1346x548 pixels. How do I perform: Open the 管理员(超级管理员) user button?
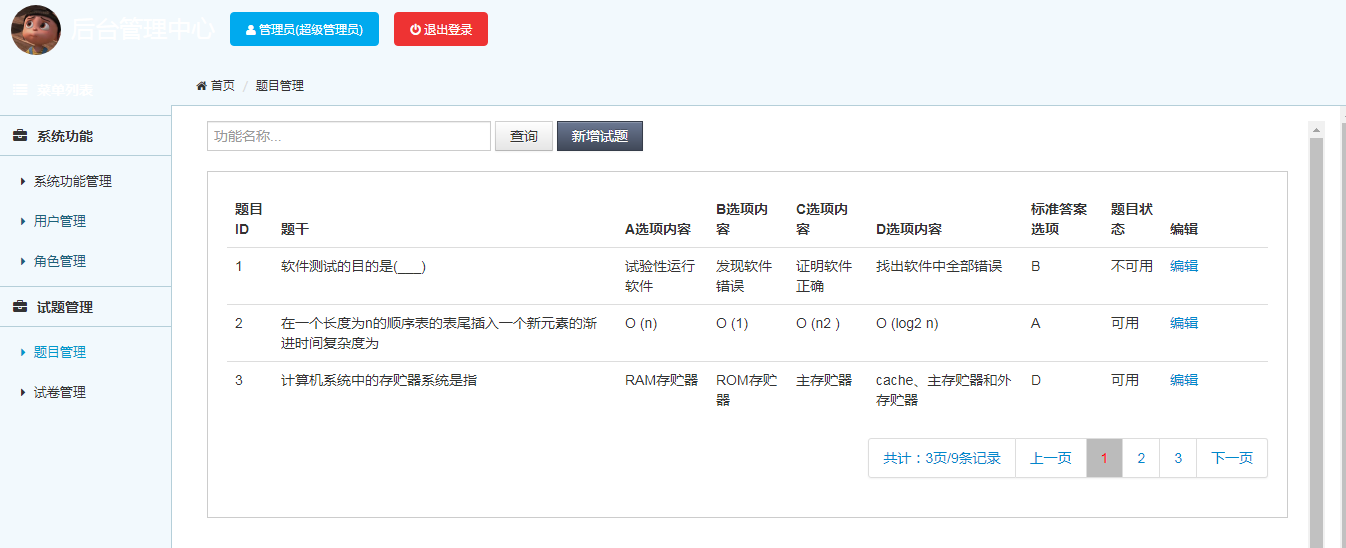(x=304, y=29)
